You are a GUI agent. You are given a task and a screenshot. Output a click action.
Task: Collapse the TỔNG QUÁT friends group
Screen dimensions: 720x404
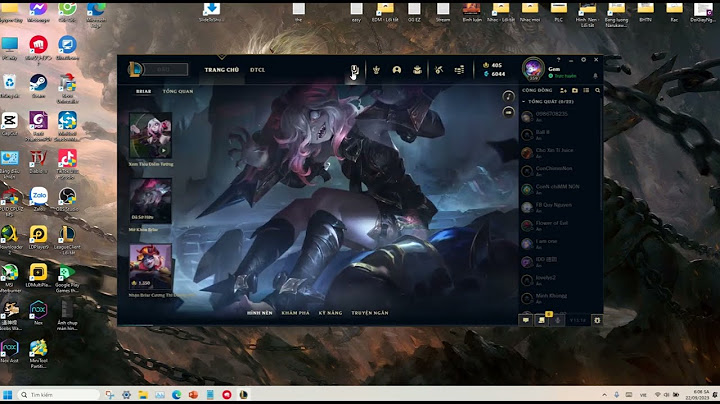[x=549, y=101]
